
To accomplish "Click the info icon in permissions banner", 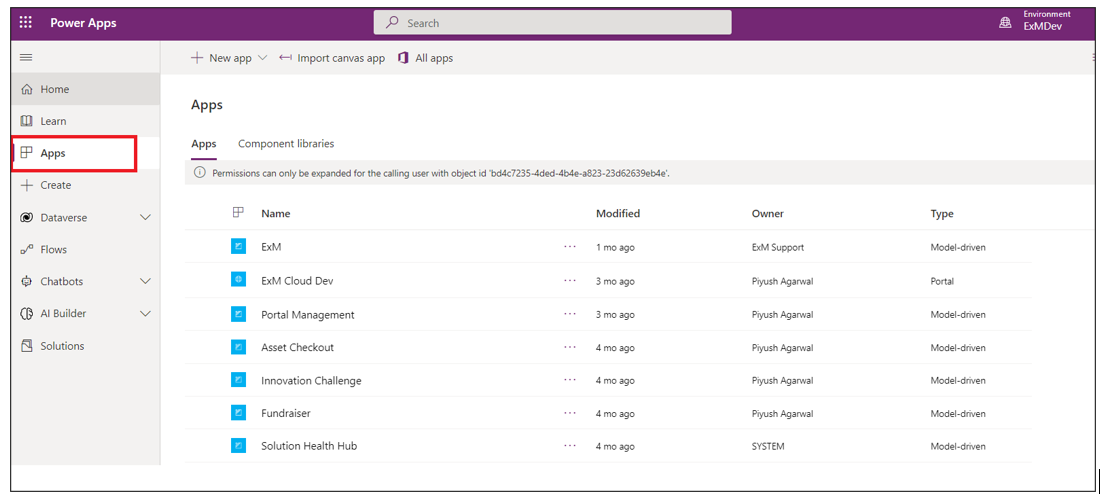I will click(200, 172).
